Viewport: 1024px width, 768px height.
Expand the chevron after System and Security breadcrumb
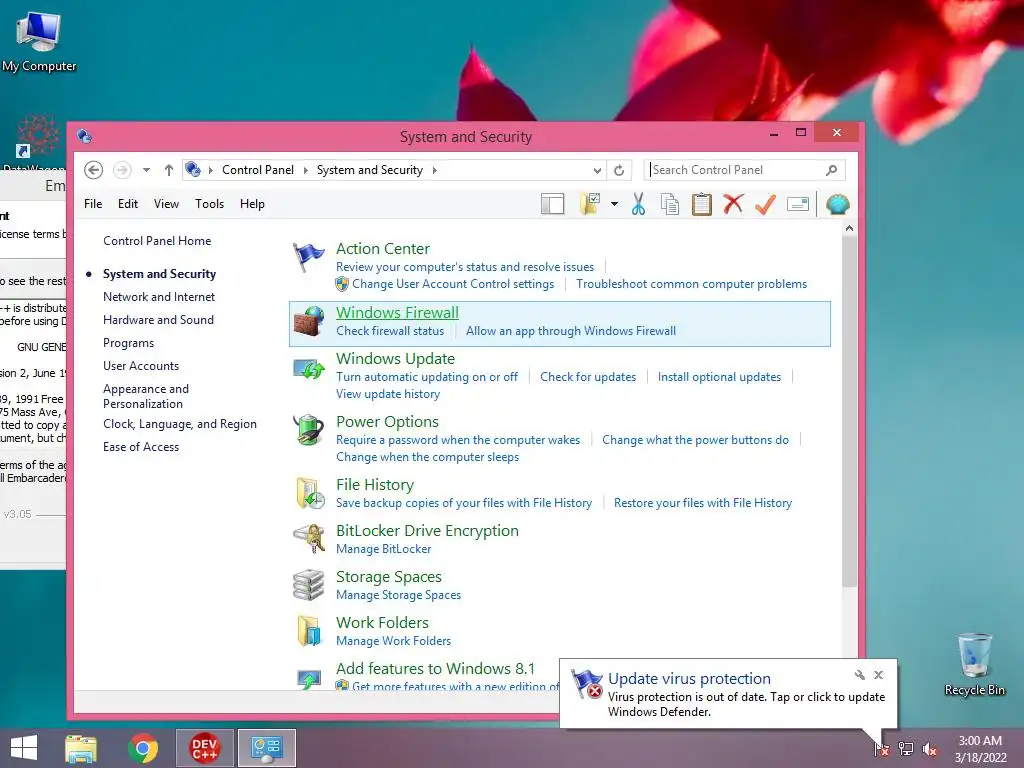tap(434, 170)
